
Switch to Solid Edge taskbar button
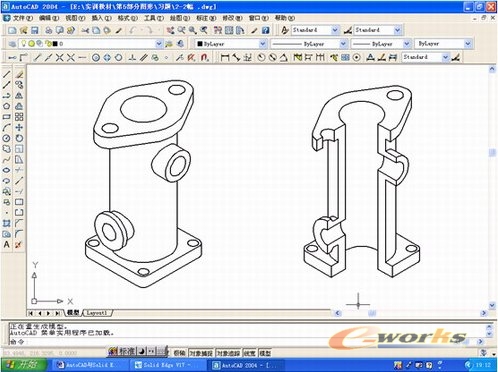[163, 365]
